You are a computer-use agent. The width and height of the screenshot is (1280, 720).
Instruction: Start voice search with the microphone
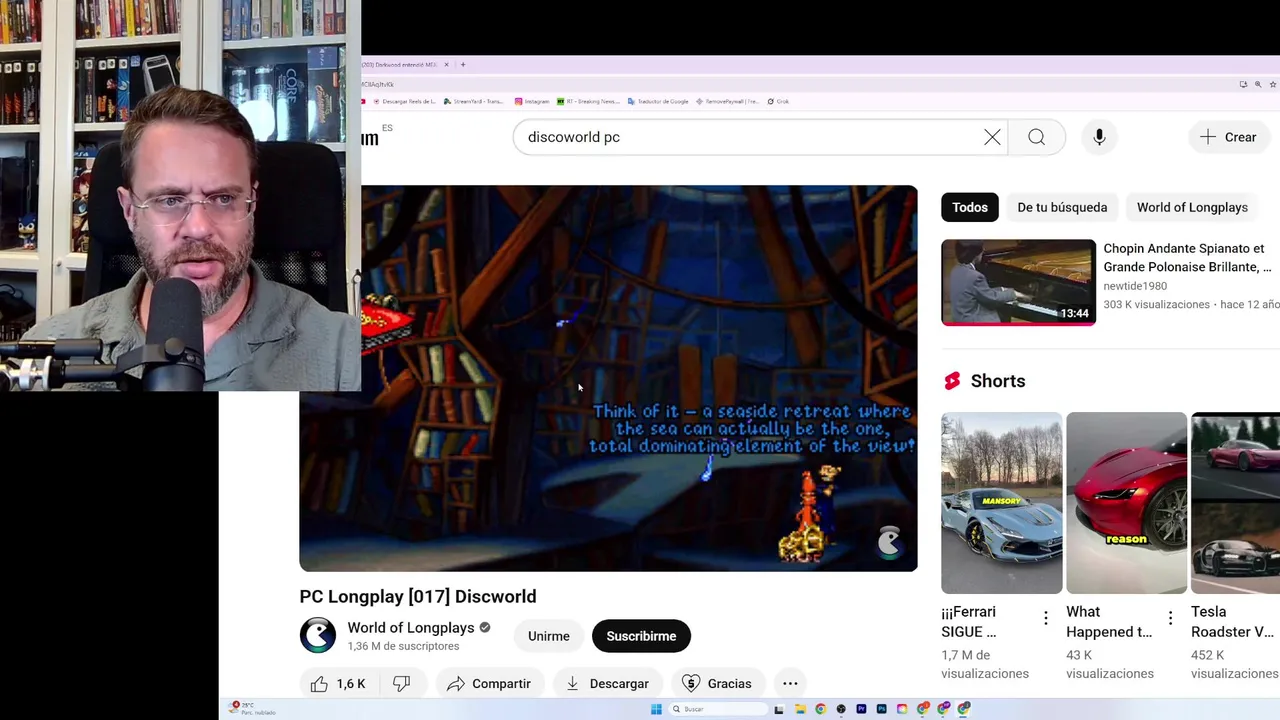(1099, 137)
